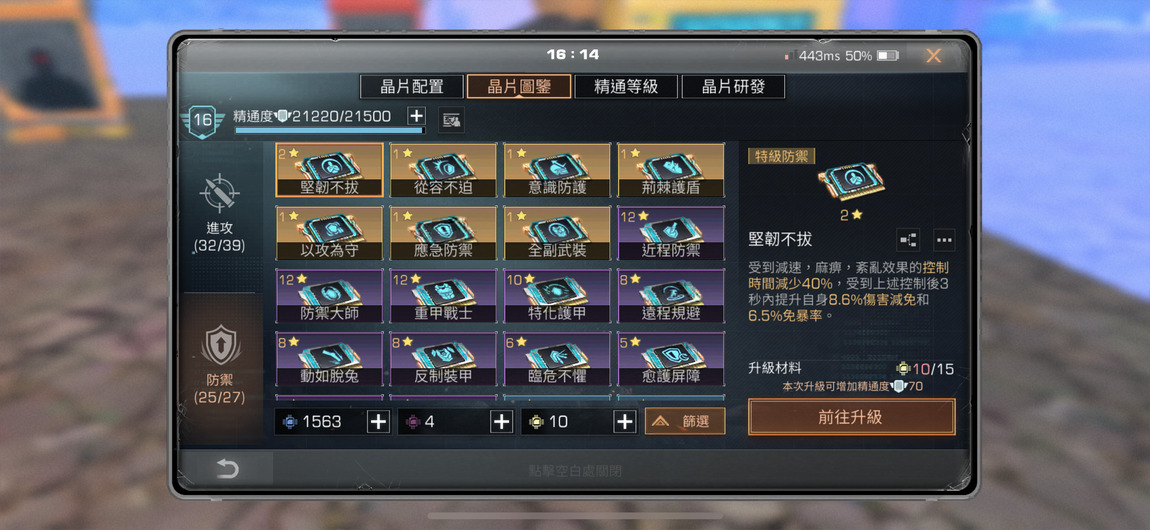Screen dimensions: 1150x530
Task: Expand the 篩選 filter menu
Action: click(685, 422)
